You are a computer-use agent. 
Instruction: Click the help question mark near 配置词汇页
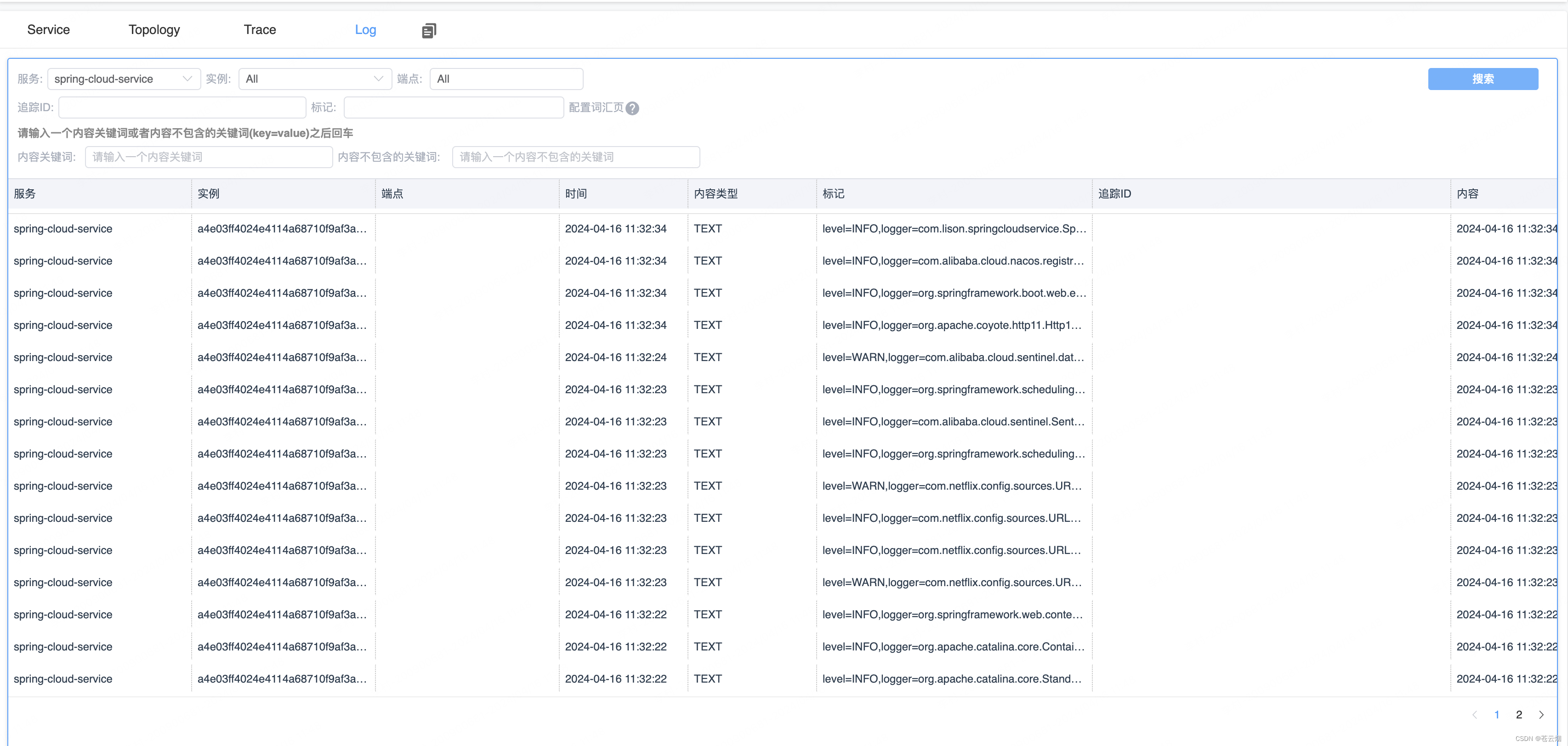click(x=632, y=108)
